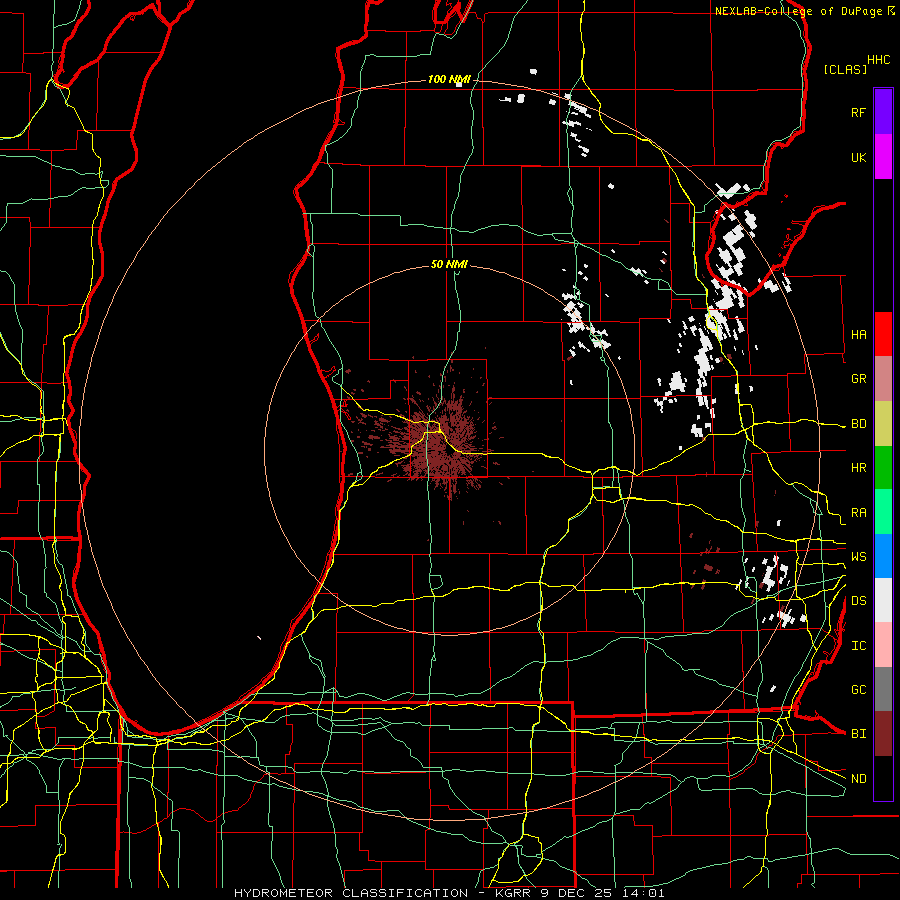Click the magenta UK legend color swatch

click(883, 157)
